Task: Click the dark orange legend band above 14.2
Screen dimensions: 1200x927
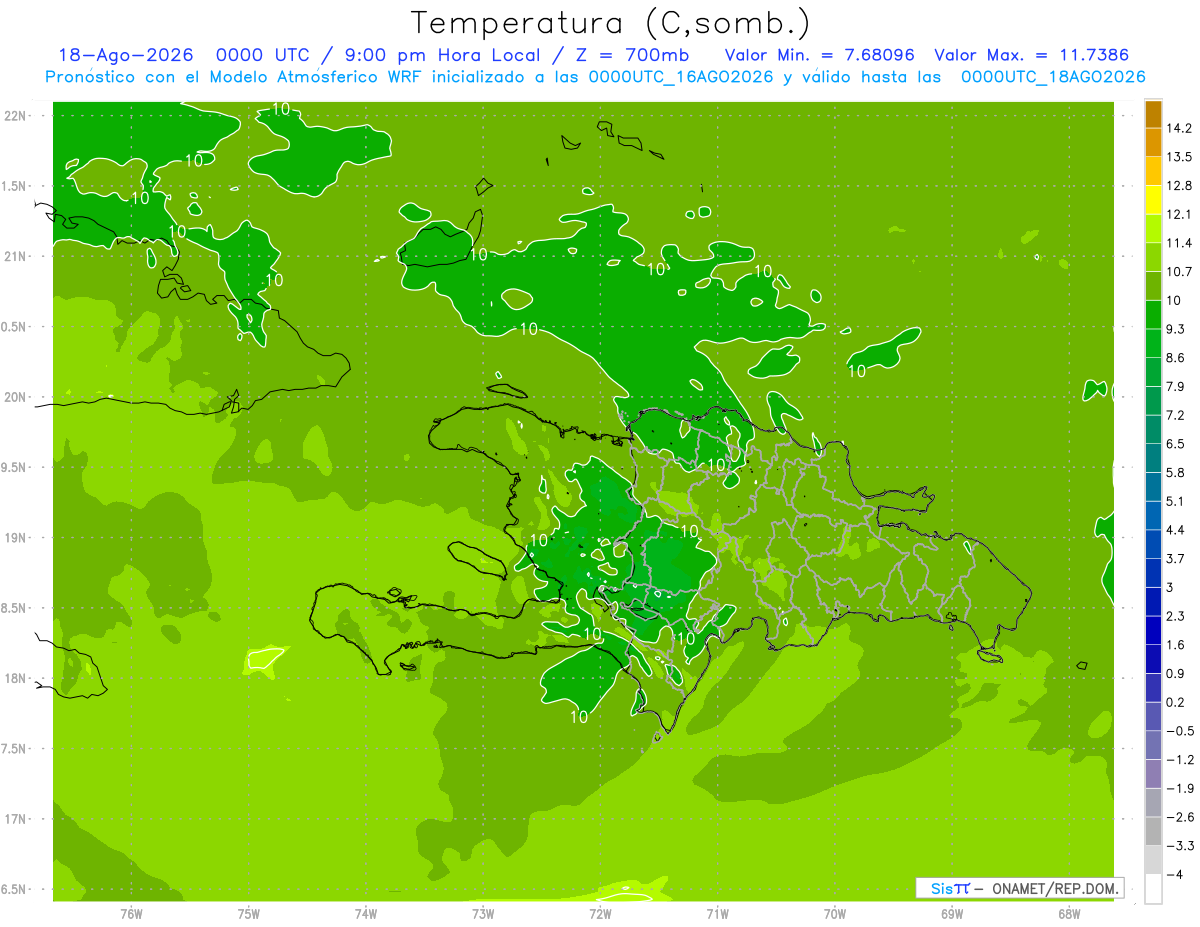Action: pyautogui.click(x=1153, y=115)
